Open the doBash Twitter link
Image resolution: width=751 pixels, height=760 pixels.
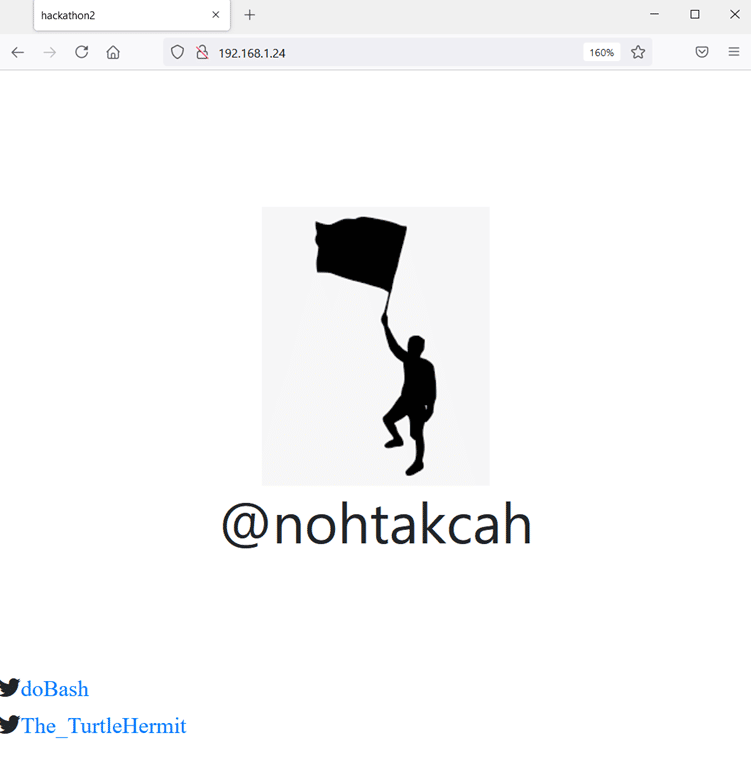point(55,689)
